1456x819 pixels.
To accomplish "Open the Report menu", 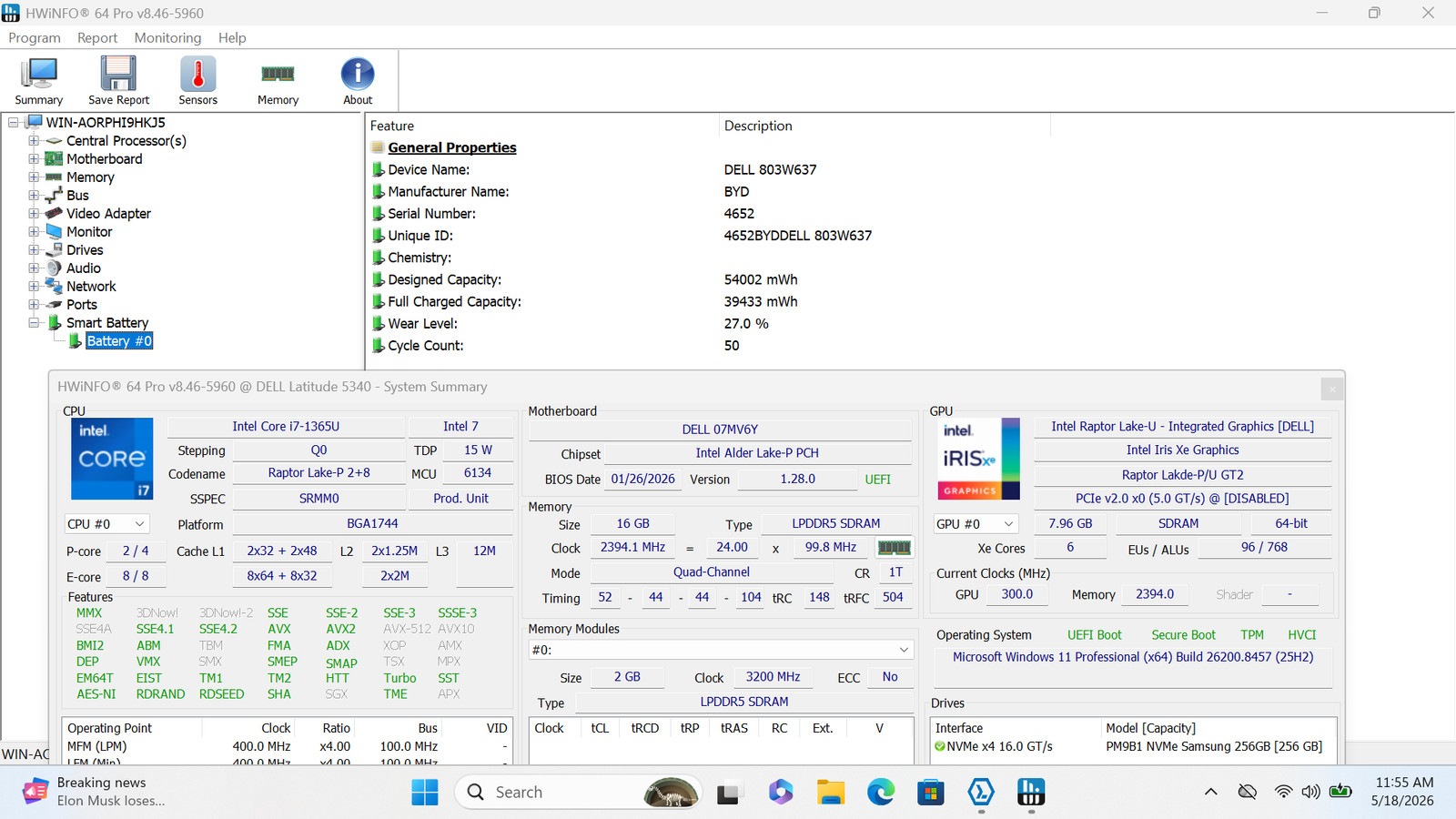I will click(x=97, y=38).
